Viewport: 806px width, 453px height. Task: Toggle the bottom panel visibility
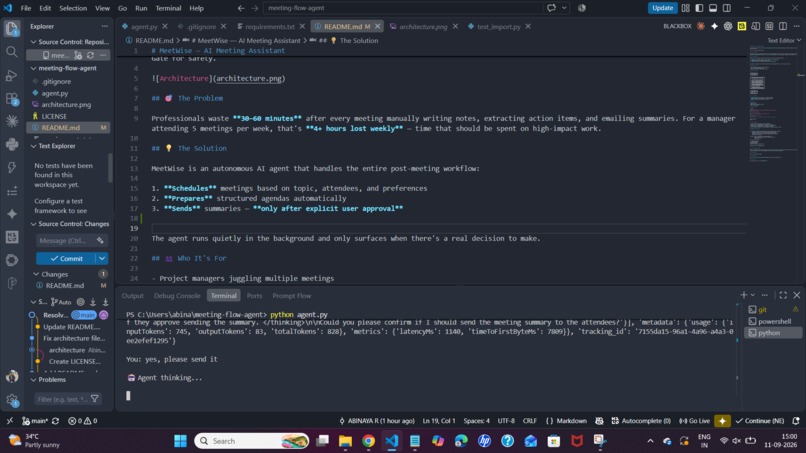tap(713, 8)
